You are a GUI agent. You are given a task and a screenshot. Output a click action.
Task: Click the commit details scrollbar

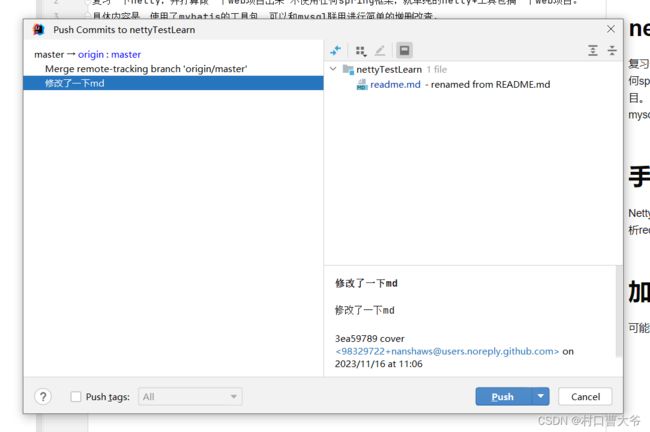(x=618, y=311)
